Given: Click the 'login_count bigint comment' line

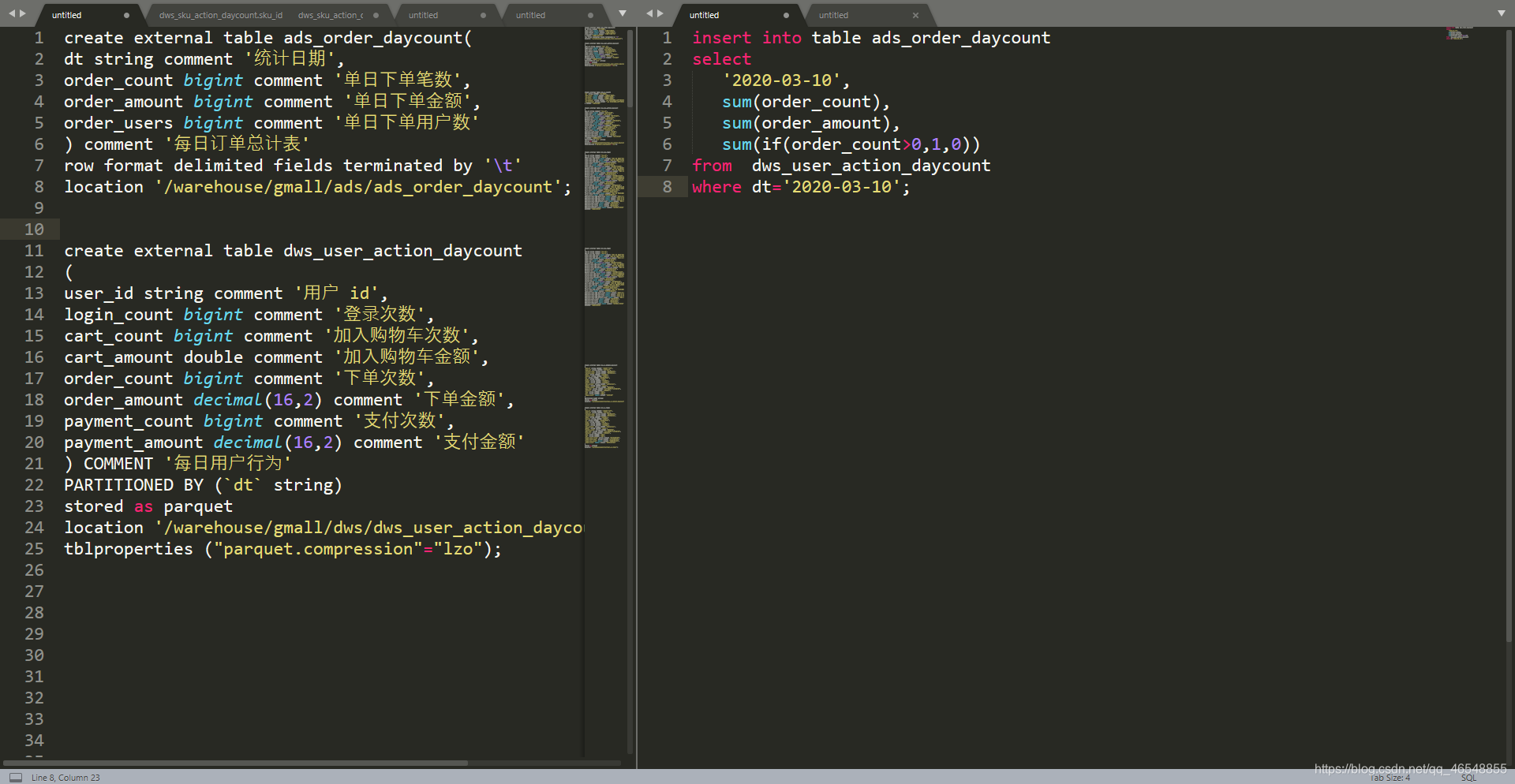Looking at the screenshot, I should click(x=249, y=315).
